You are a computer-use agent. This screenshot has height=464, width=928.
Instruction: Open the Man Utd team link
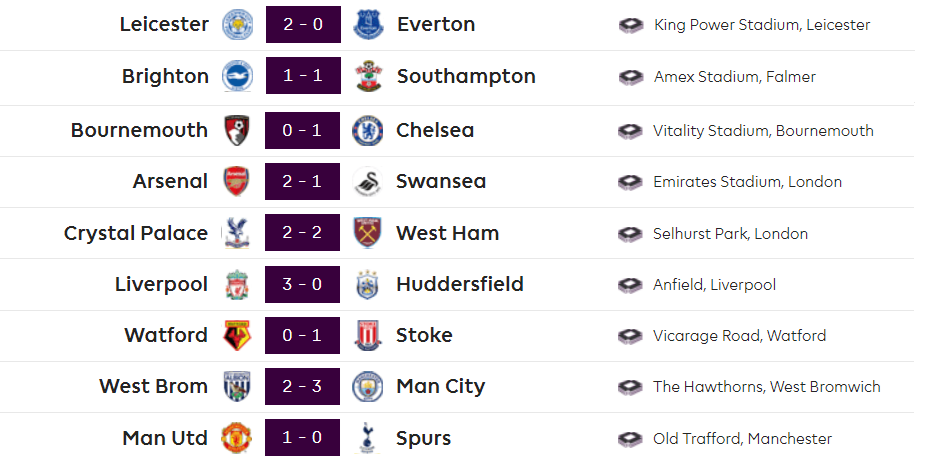(165, 438)
